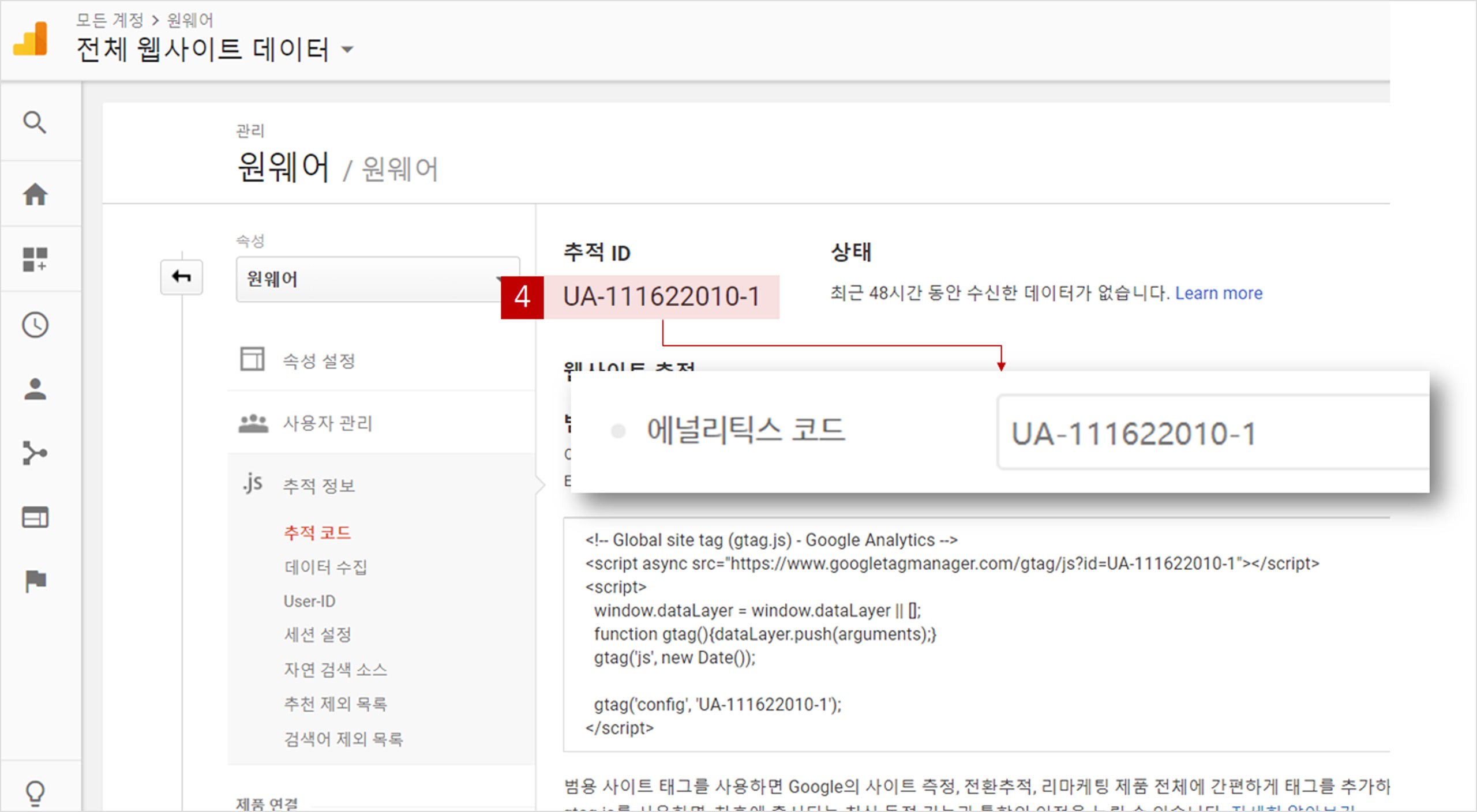This screenshot has width=1477, height=812.
Task: Click the 에널리틱스 코드 input field
Action: (x=1213, y=433)
